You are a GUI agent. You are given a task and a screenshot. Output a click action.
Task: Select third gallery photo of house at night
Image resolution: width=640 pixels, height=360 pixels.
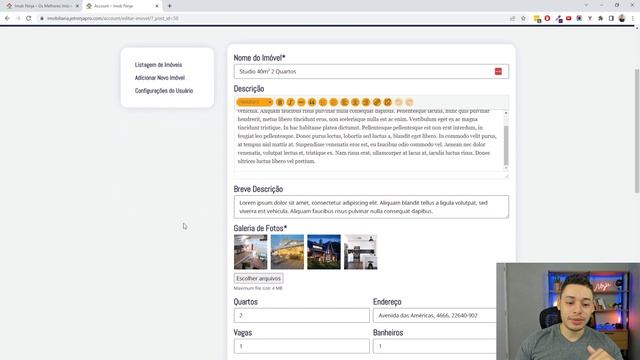coord(324,252)
